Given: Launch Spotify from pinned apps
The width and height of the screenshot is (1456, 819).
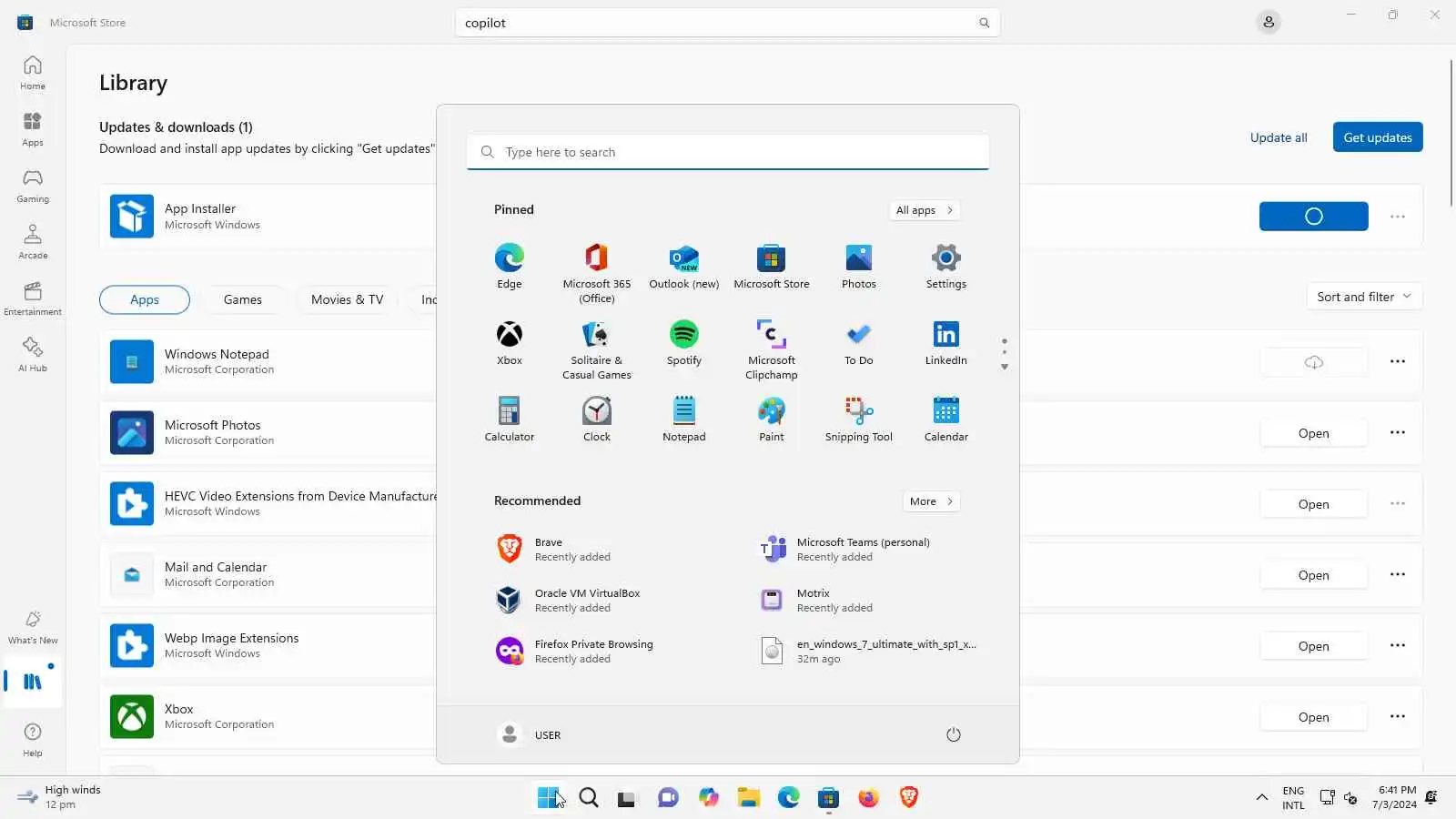Looking at the screenshot, I should point(684,343).
